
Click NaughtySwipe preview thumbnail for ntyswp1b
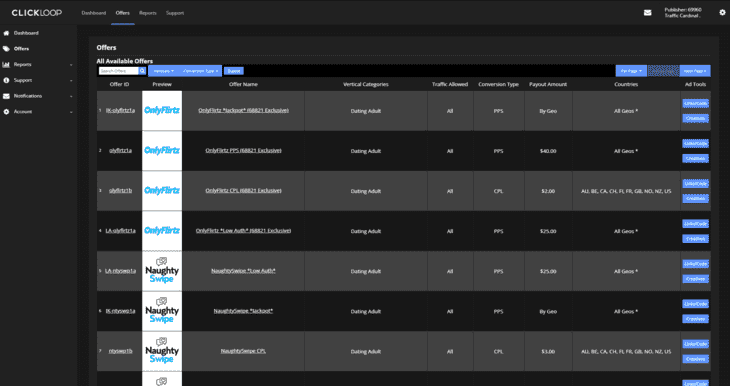click(162, 351)
